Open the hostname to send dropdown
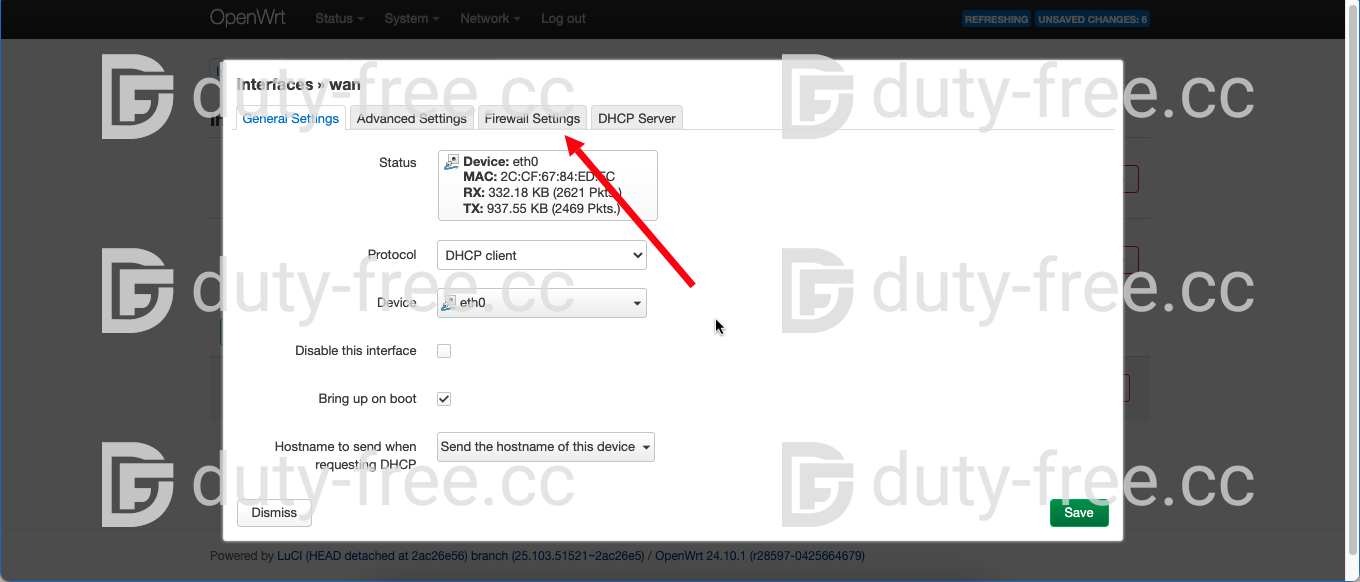The image size is (1360, 582). (x=545, y=447)
